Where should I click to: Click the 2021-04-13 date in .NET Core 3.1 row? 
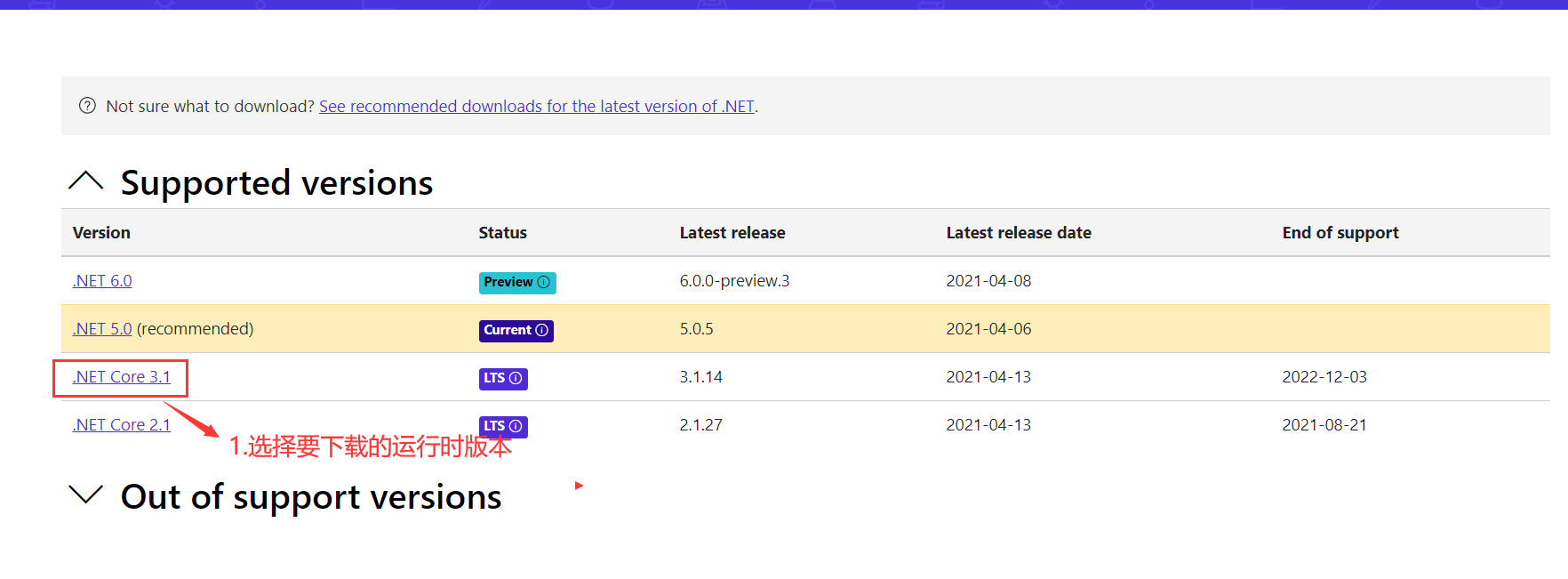click(988, 377)
